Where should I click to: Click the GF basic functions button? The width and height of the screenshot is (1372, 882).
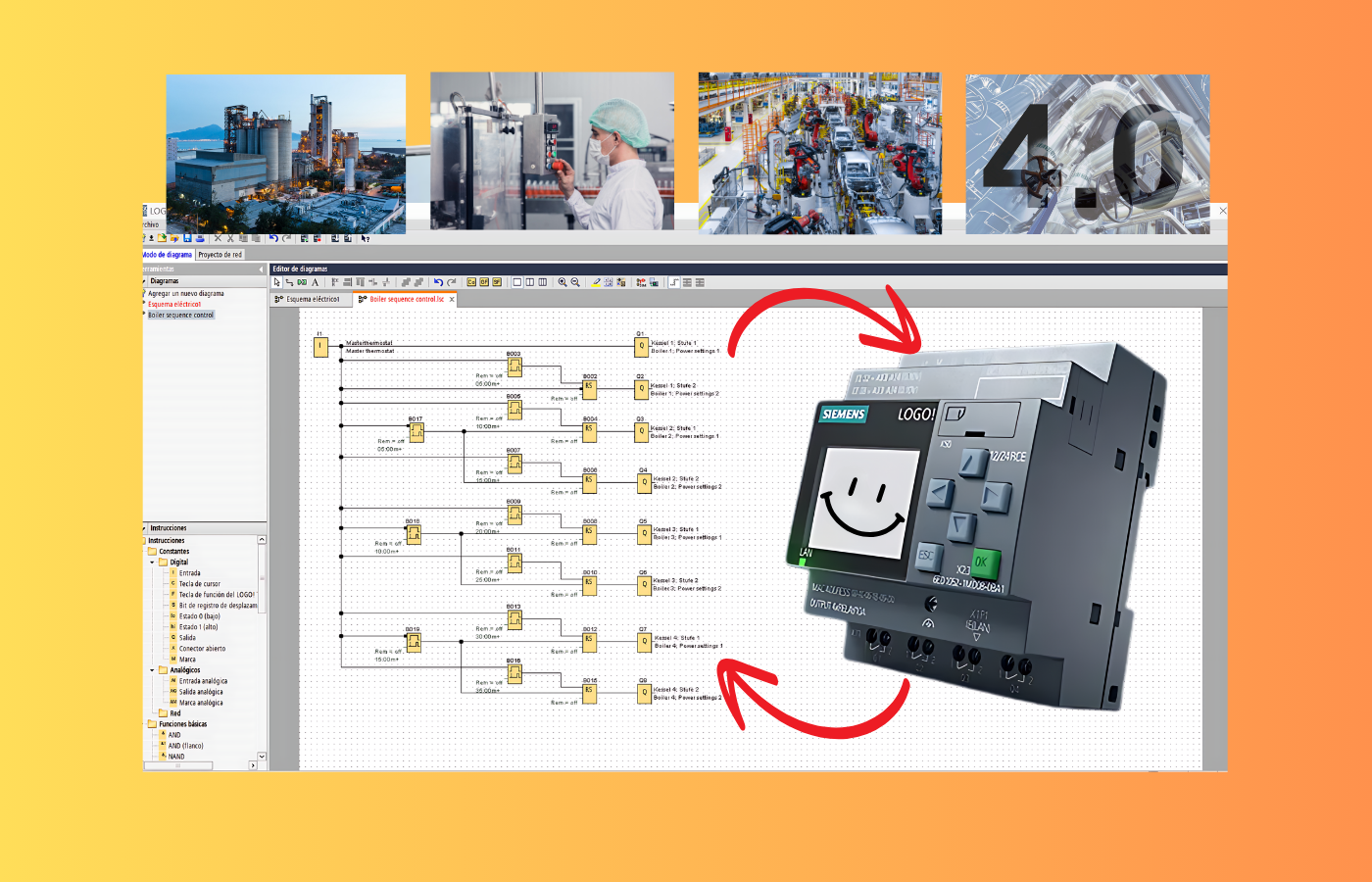click(x=484, y=282)
